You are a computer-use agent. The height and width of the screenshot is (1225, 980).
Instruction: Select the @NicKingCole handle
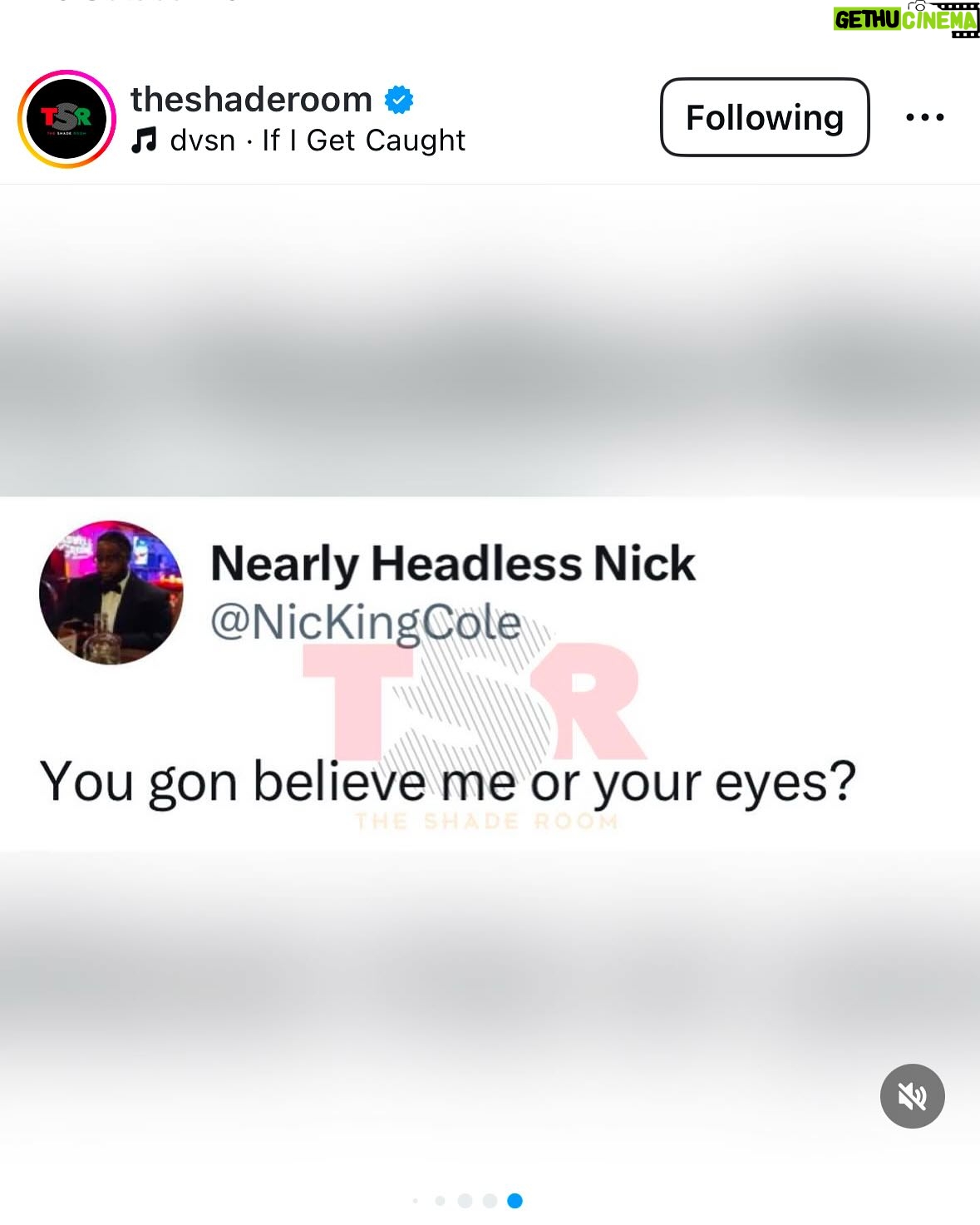coord(366,623)
